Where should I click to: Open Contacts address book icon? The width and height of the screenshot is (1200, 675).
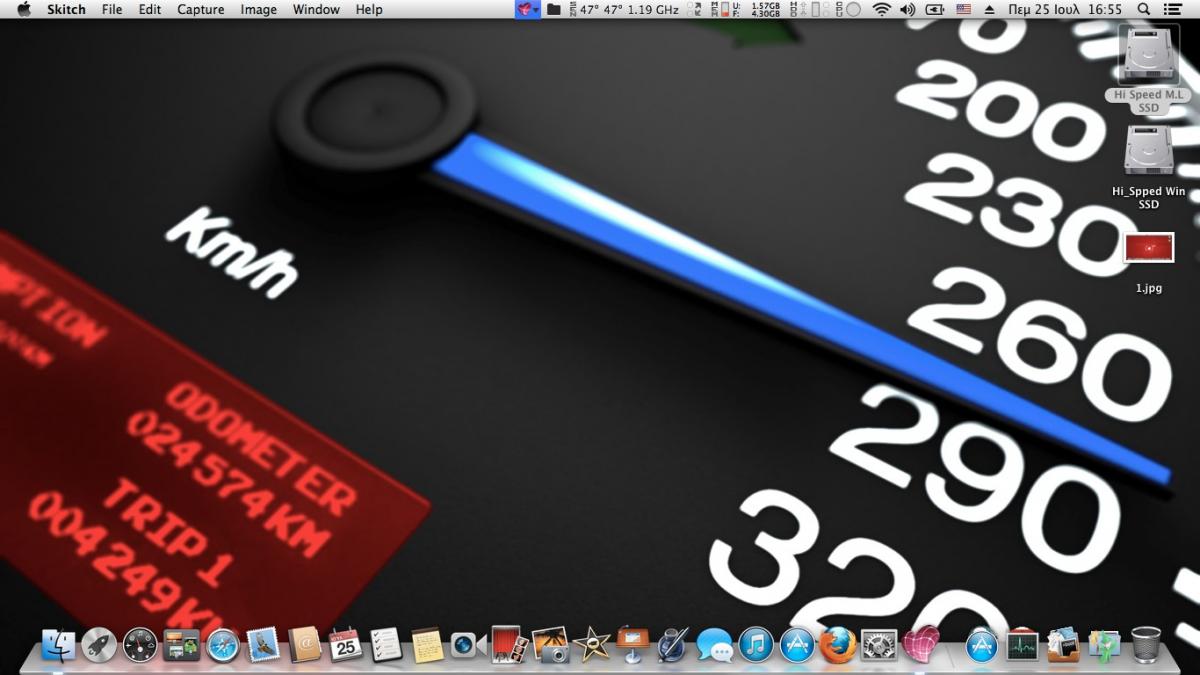pos(304,645)
